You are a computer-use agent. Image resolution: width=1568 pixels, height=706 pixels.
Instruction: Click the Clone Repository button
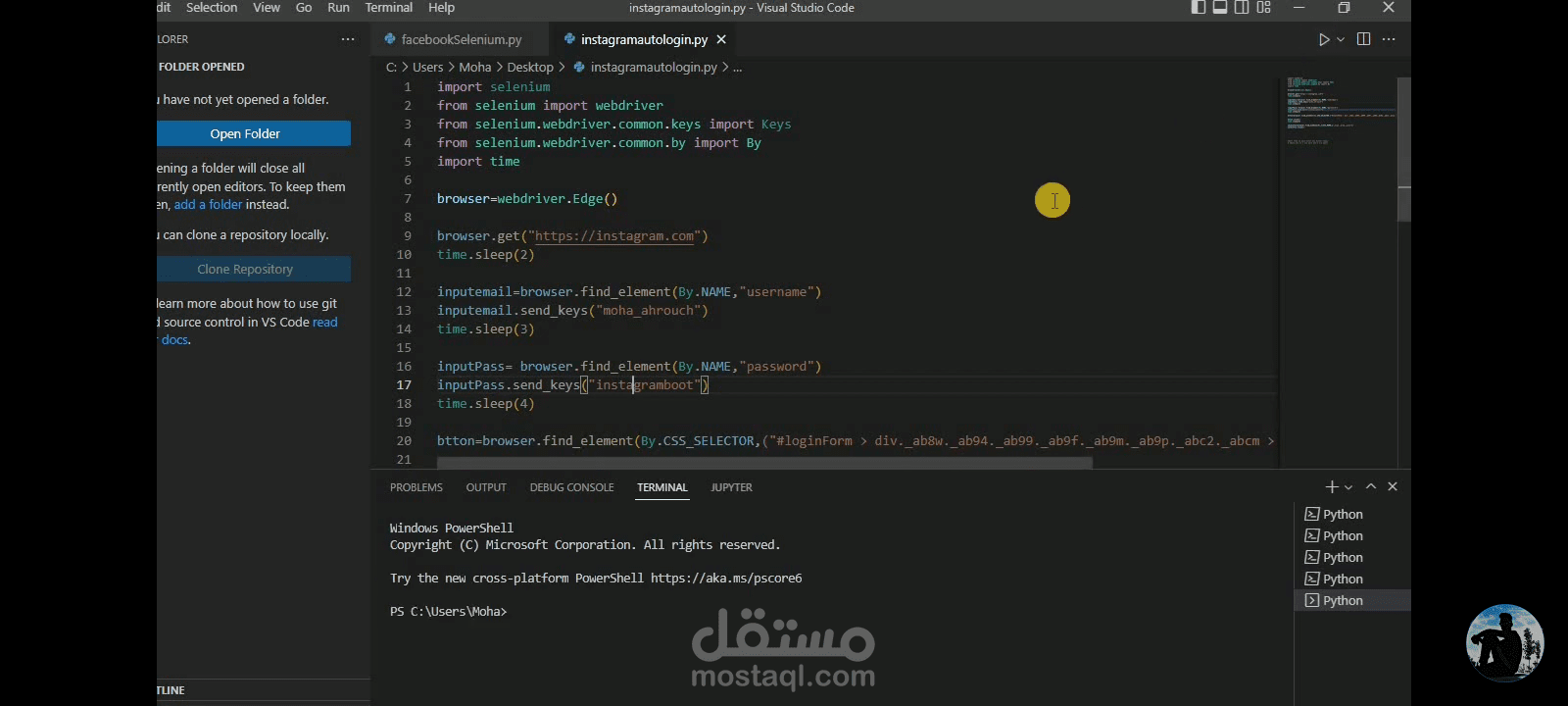coord(254,269)
